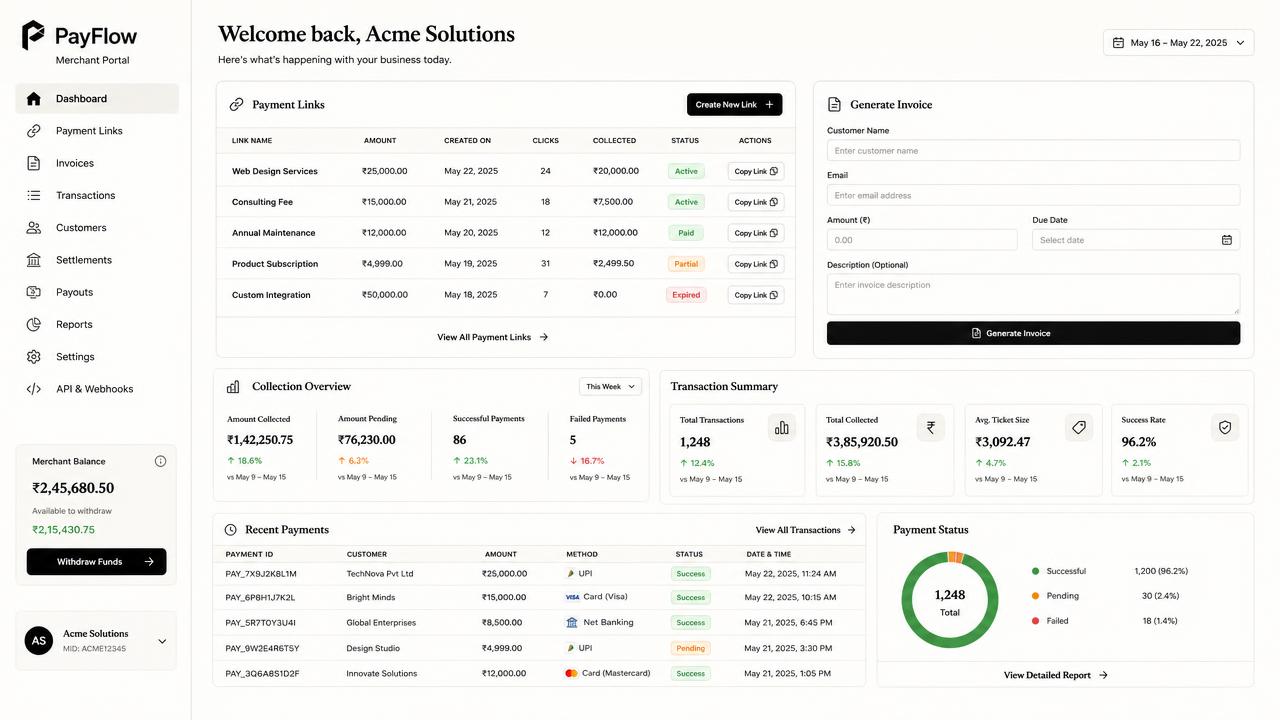Click the Create New Link button
Screen dimensions: 1280x720
pyautogui.click(x=734, y=104)
